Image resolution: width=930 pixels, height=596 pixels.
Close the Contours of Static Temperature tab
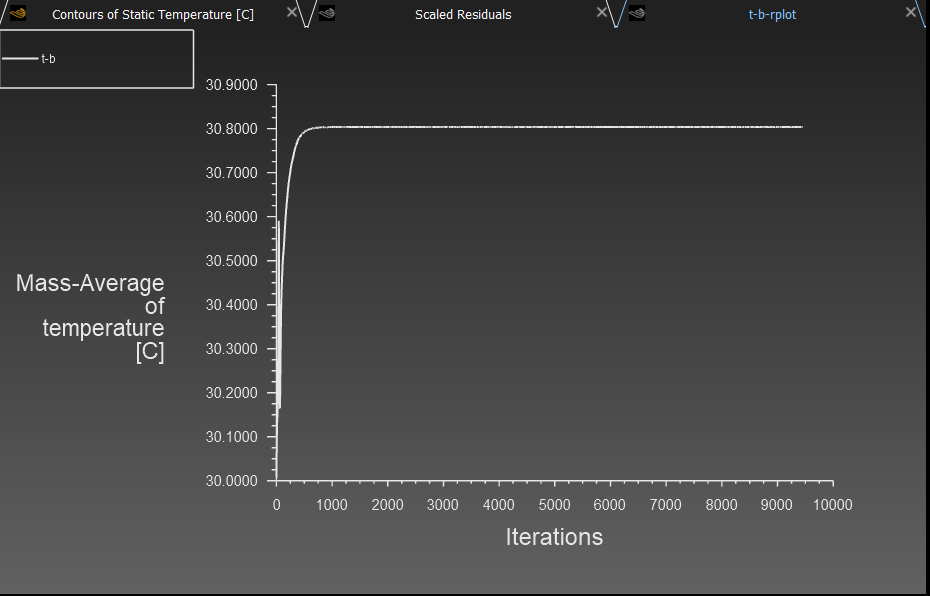coord(291,12)
